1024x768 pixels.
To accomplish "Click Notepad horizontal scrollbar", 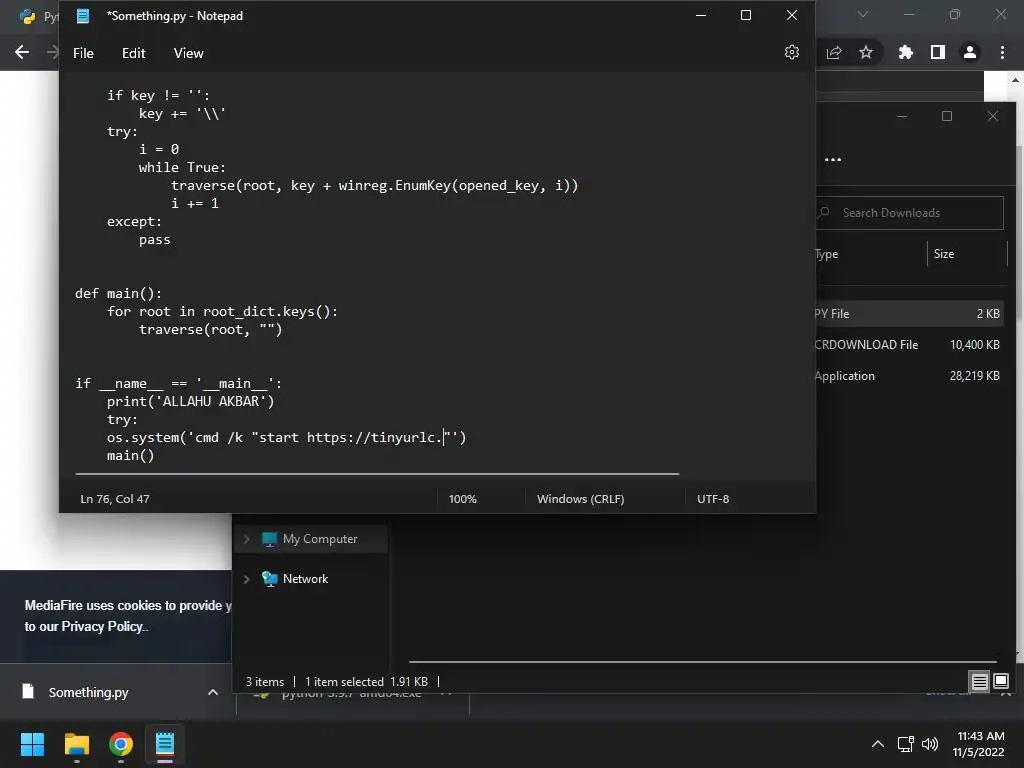I will [377, 473].
